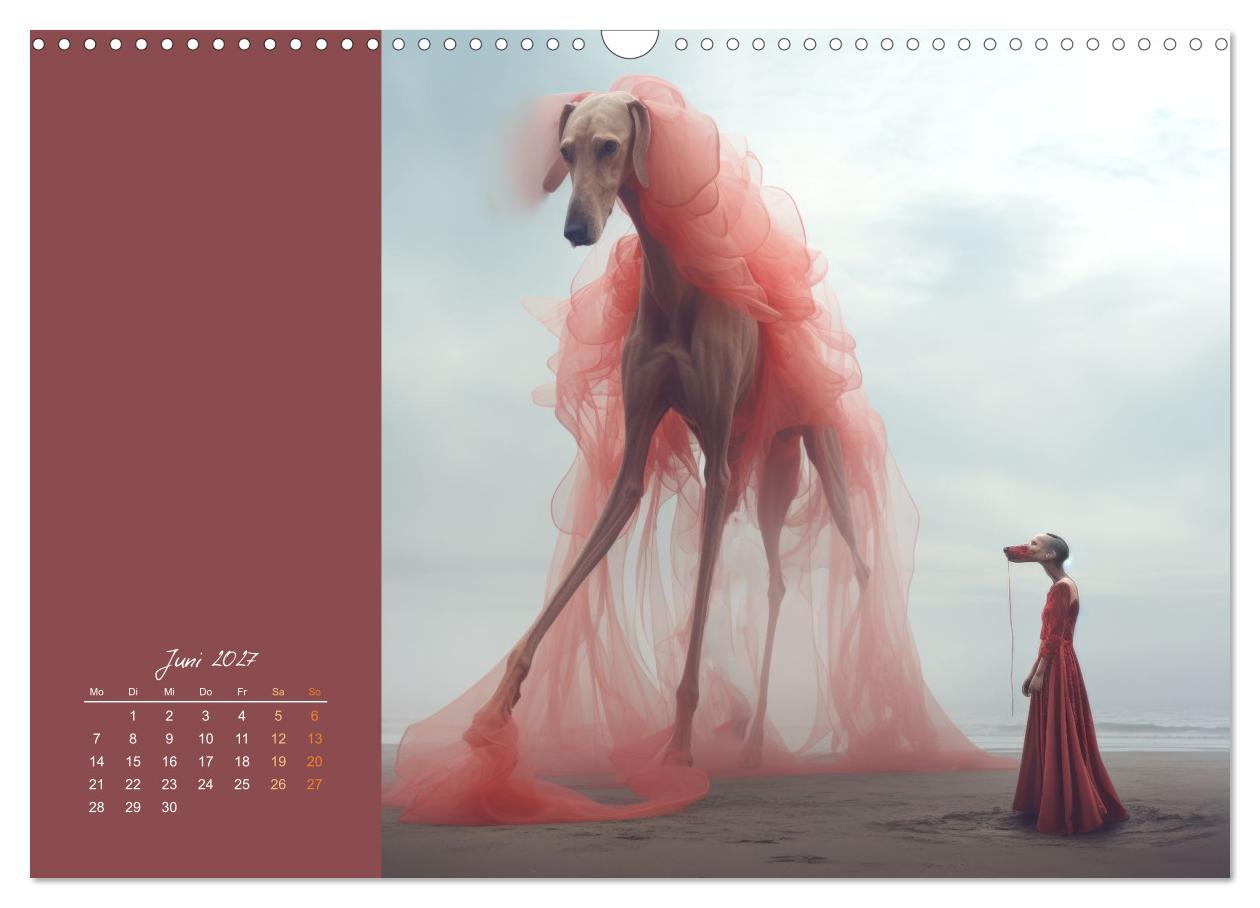
Task: Select date 14 under the Mo column
Action: [97, 762]
